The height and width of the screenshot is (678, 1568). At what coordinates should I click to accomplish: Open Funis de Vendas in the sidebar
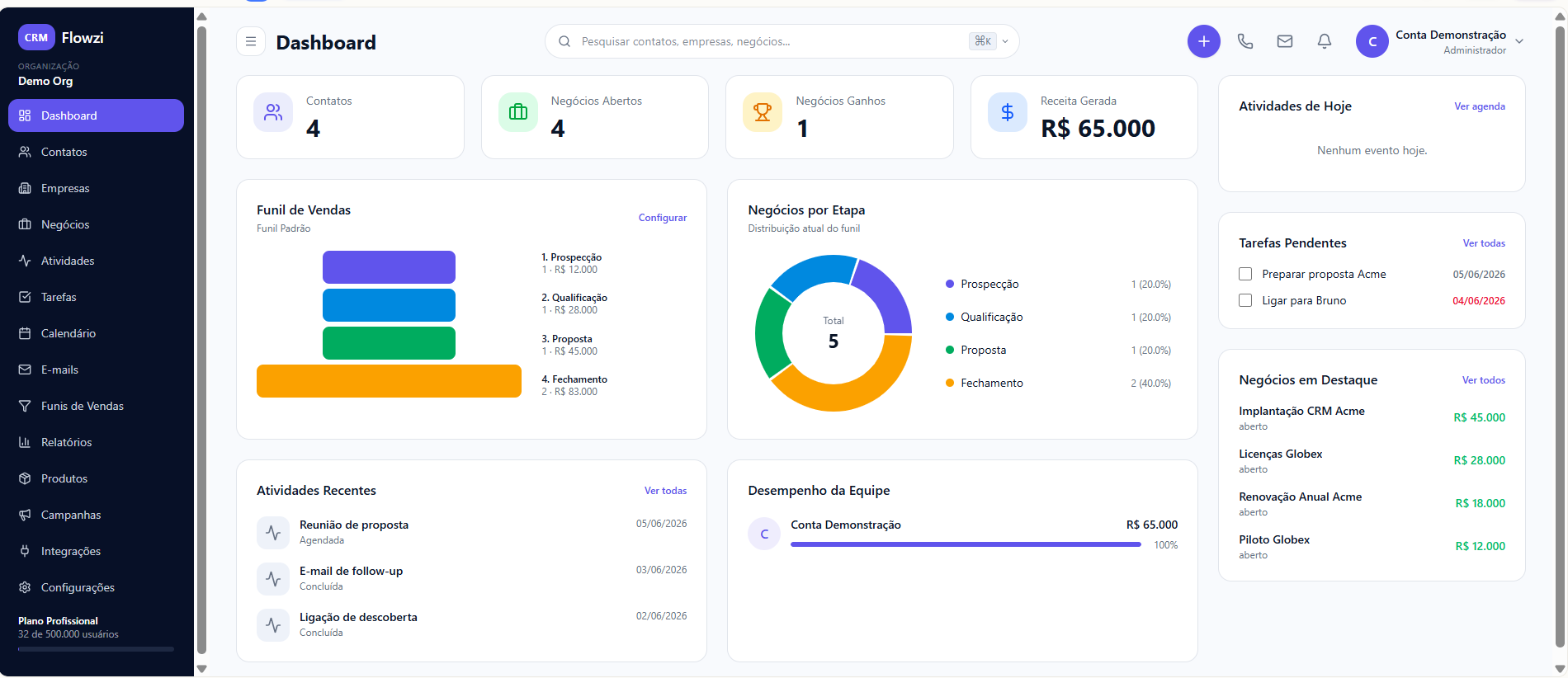pyautogui.click(x=96, y=406)
